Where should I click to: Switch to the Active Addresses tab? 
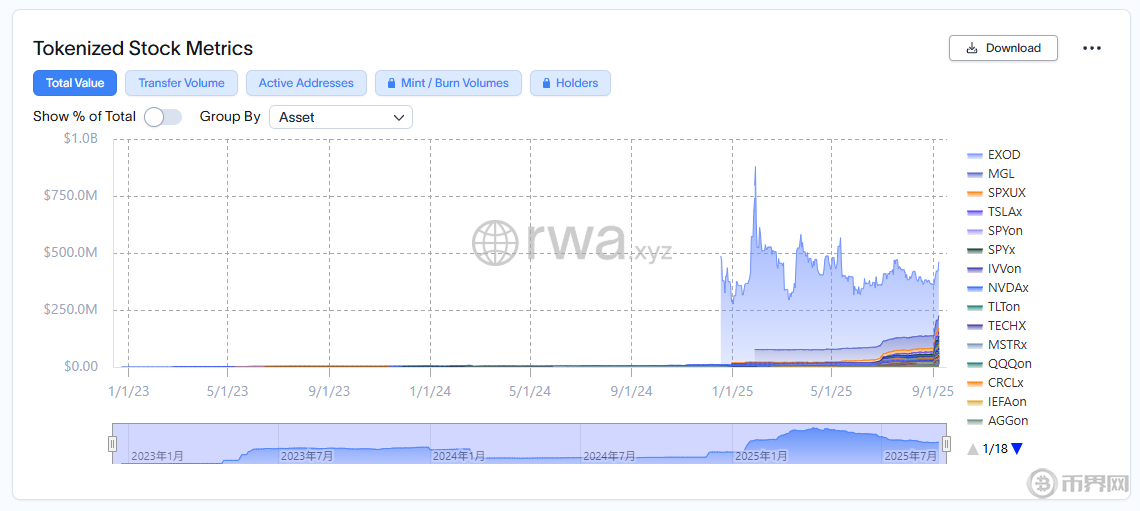(x=306, y=83)
